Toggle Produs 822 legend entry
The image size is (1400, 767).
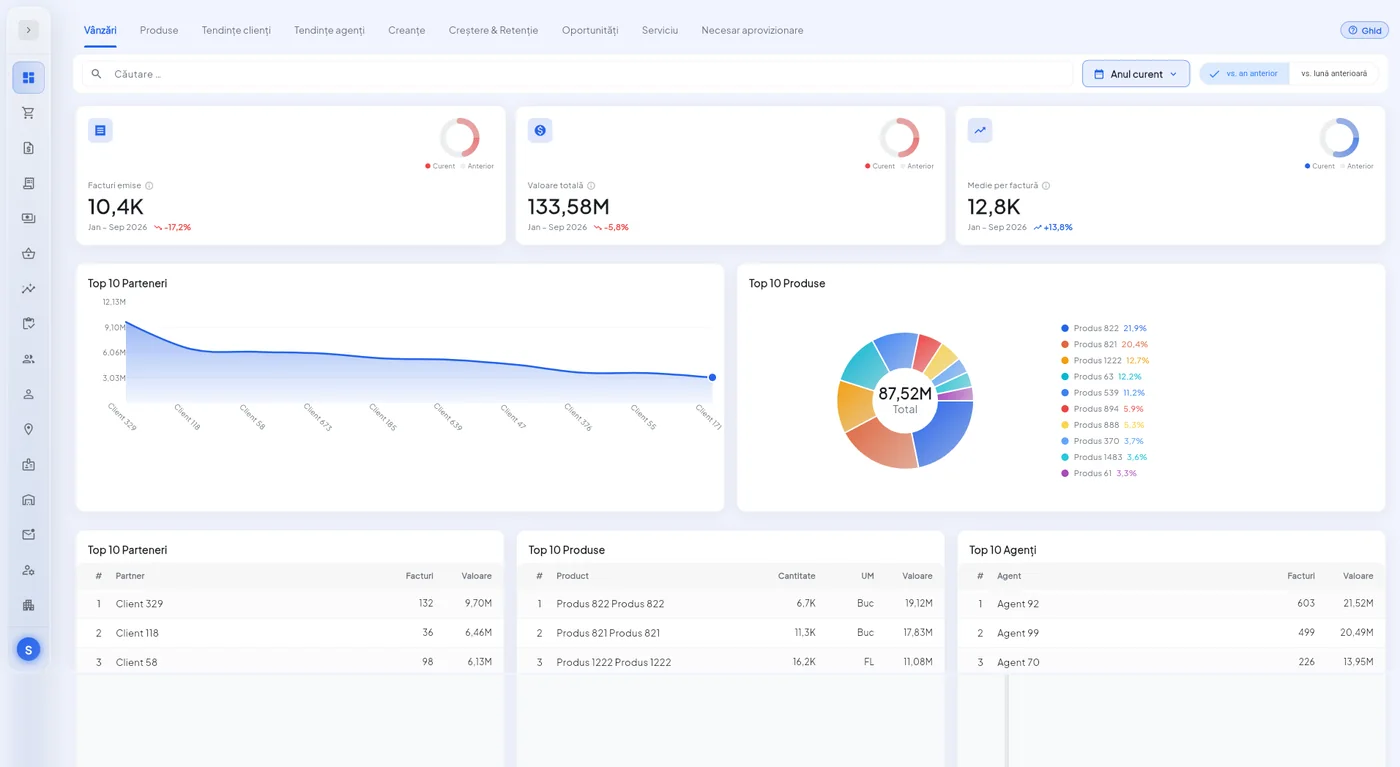pyautogui.click(x=1104, y=328)
